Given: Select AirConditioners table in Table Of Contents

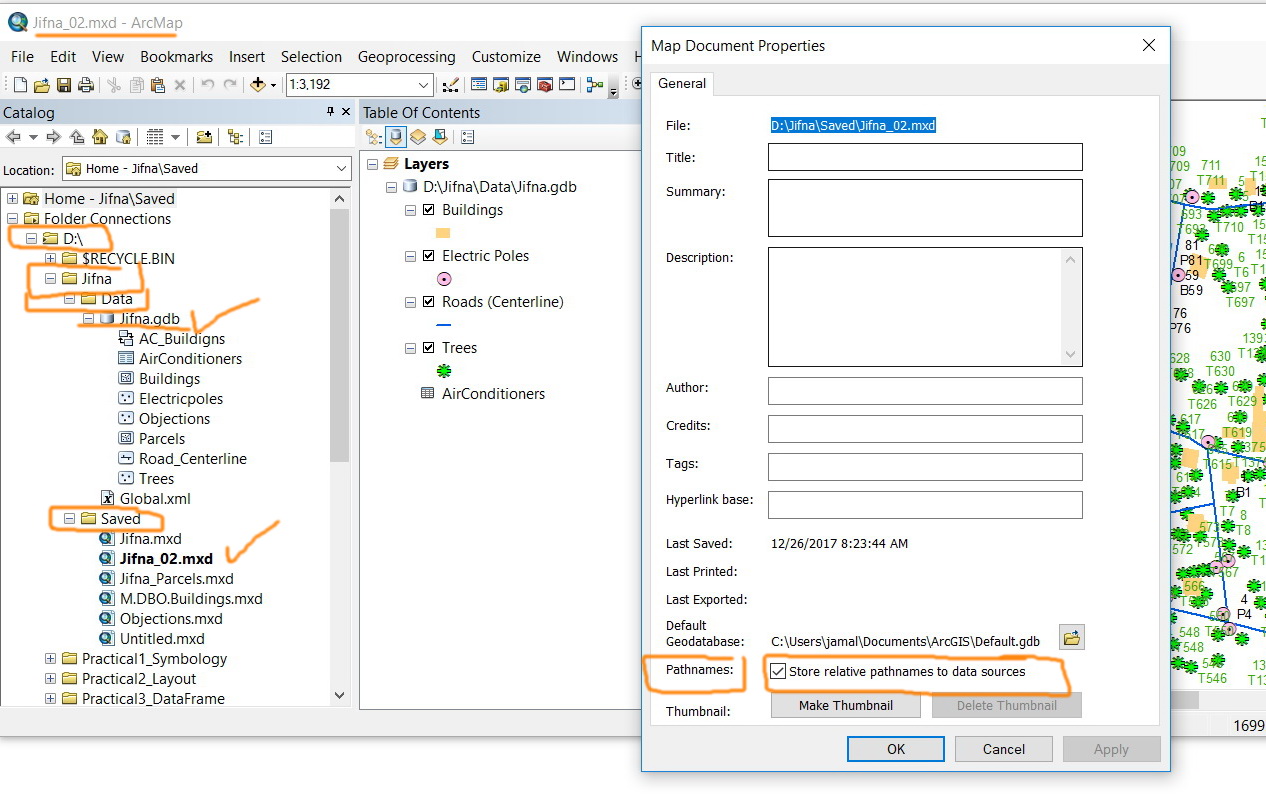Looking at the screenshot, I should [494, 394].
